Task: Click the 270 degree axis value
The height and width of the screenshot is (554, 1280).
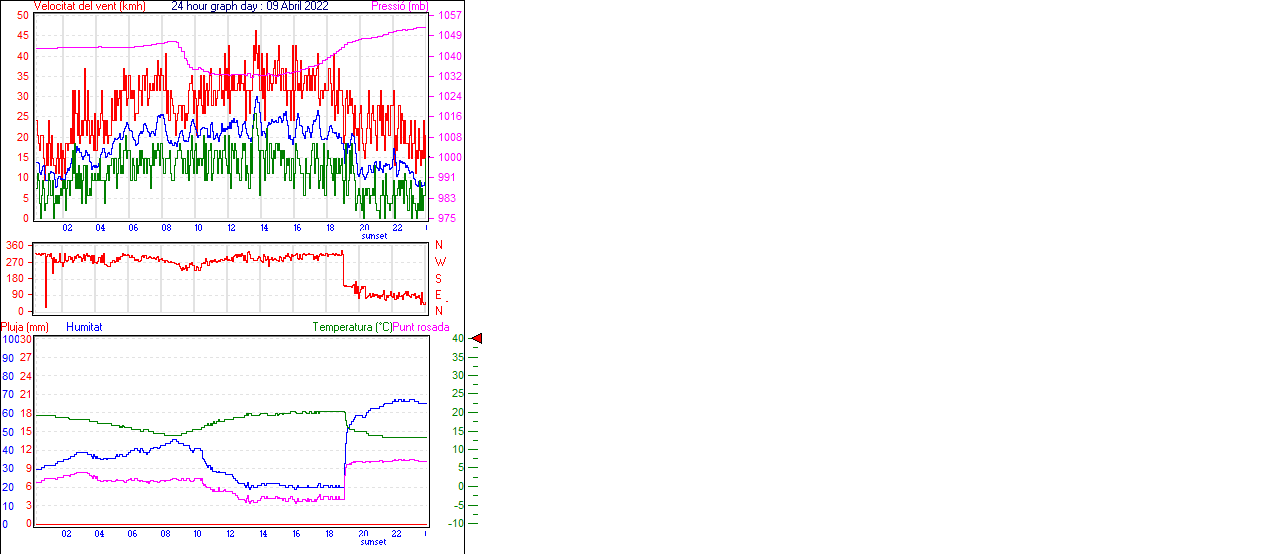Action: [x=15, y=262]
